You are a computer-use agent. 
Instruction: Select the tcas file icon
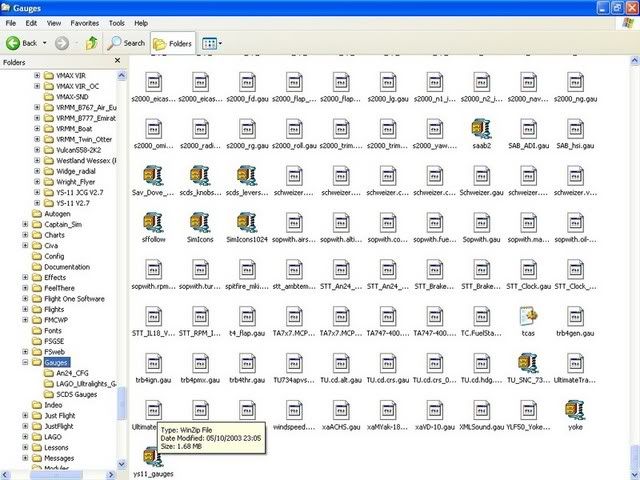(528, 317)
